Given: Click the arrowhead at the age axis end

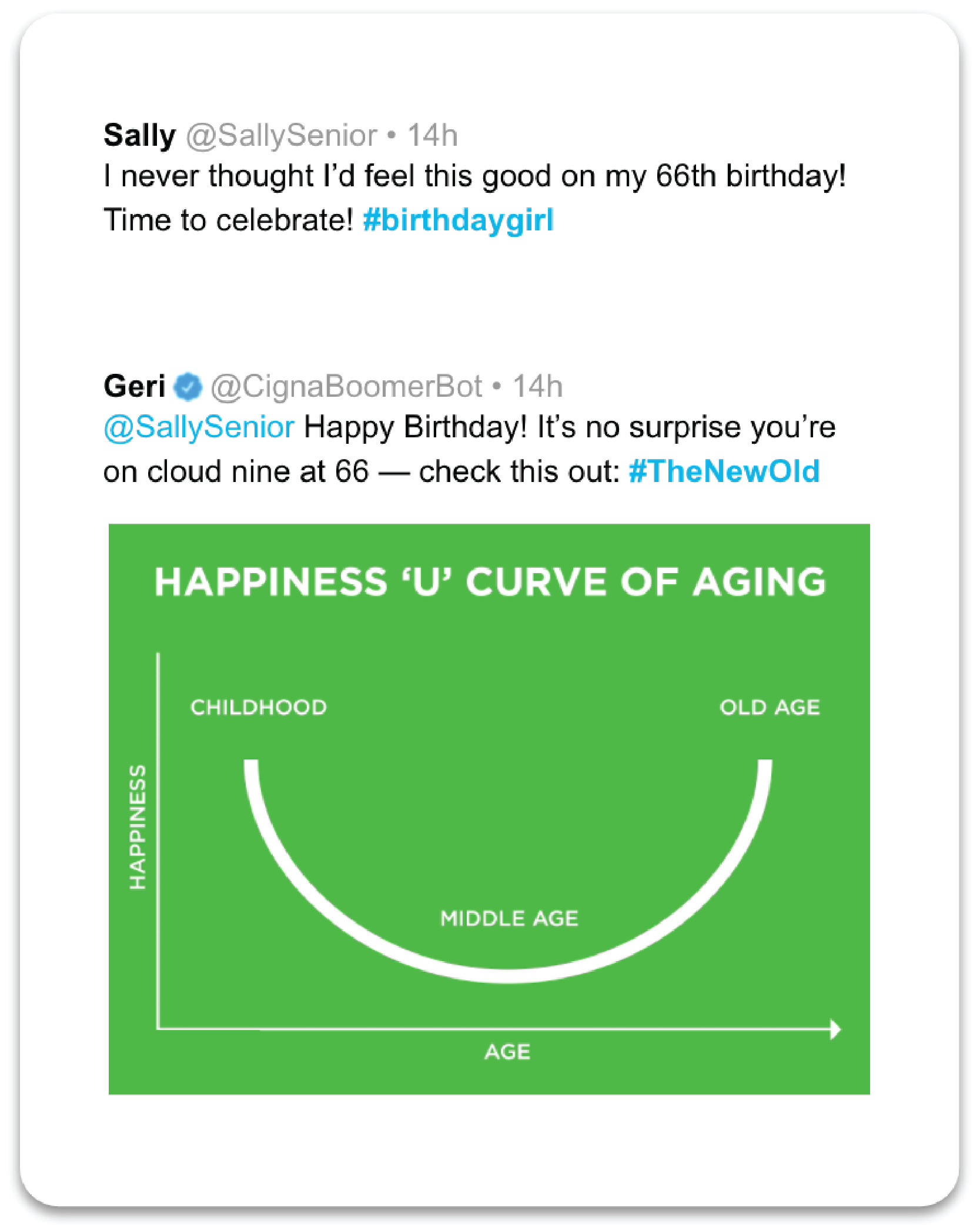Looking at the screenshot, I should point(835,1029).
